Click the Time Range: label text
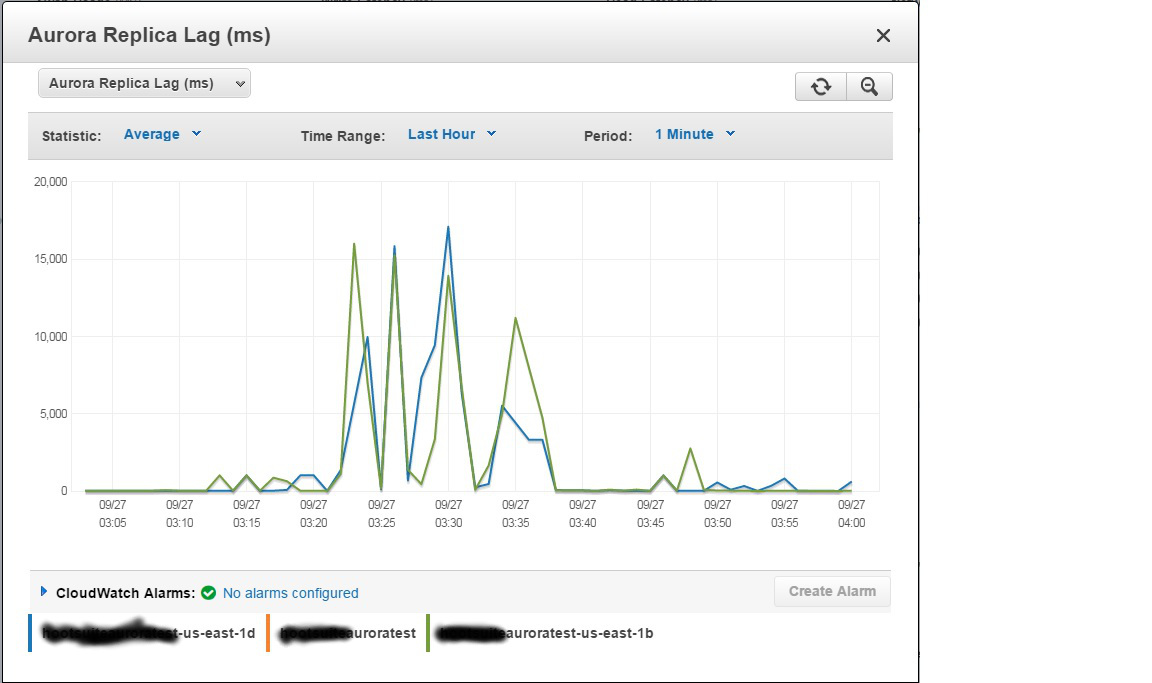The width and height of the screenshot is (1152, 683). tap(342, 136)
